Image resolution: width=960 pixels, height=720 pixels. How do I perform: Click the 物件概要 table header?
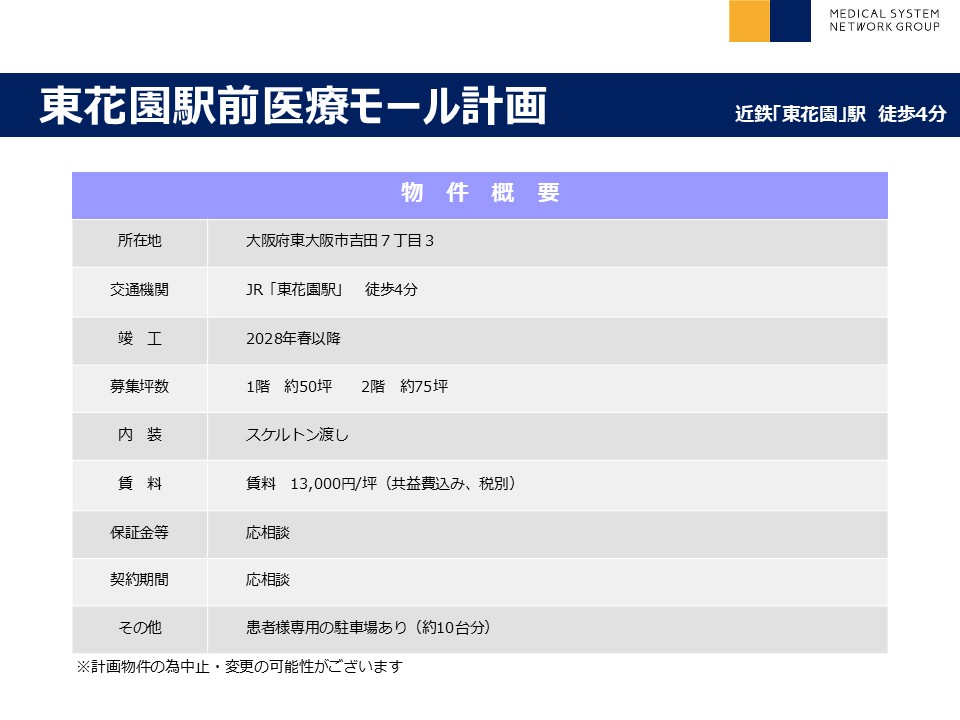point(480,194)
